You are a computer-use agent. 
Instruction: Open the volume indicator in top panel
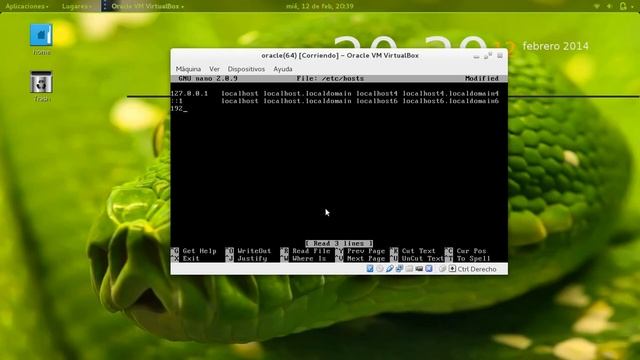click(x=609, y=6)
